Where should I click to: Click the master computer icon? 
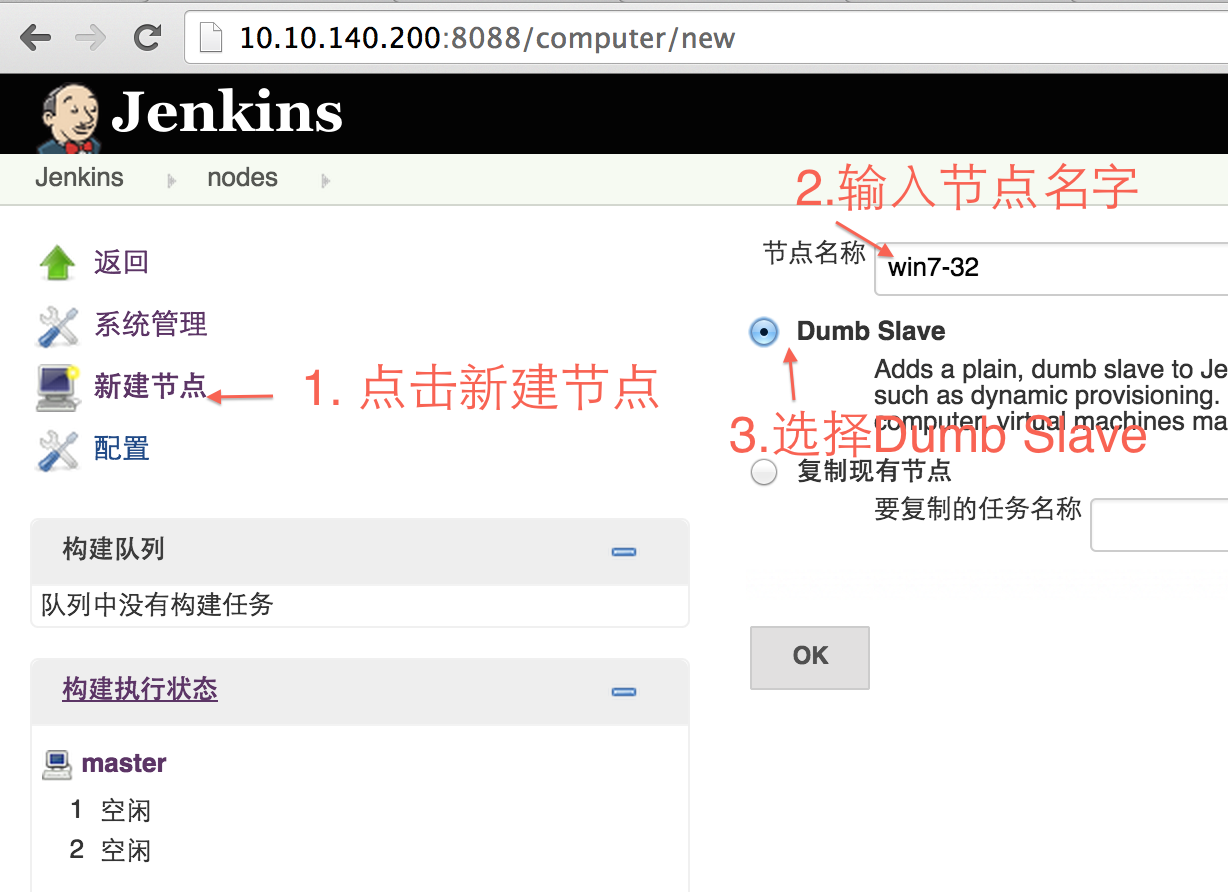pos(58,764)
